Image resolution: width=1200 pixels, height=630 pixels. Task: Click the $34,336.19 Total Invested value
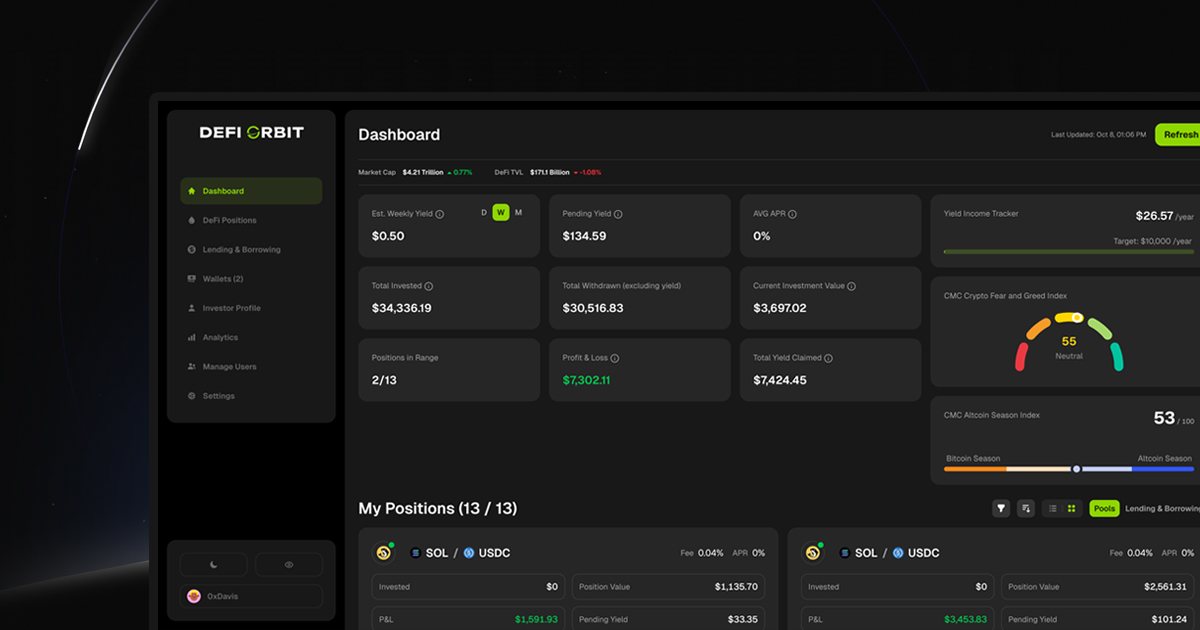click(x=402, y=308)
